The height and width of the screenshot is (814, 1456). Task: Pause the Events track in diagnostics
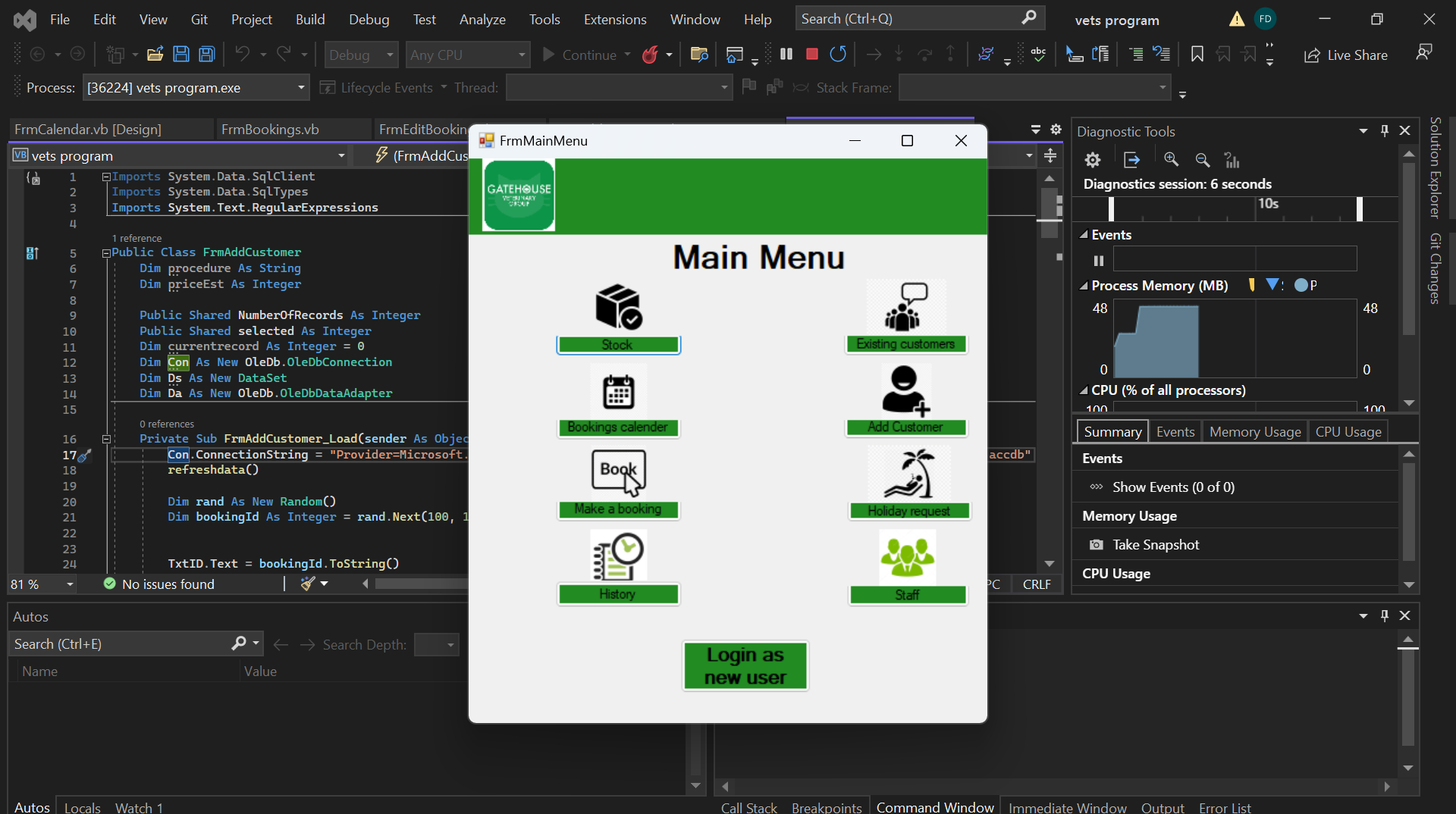point(1098,261)
